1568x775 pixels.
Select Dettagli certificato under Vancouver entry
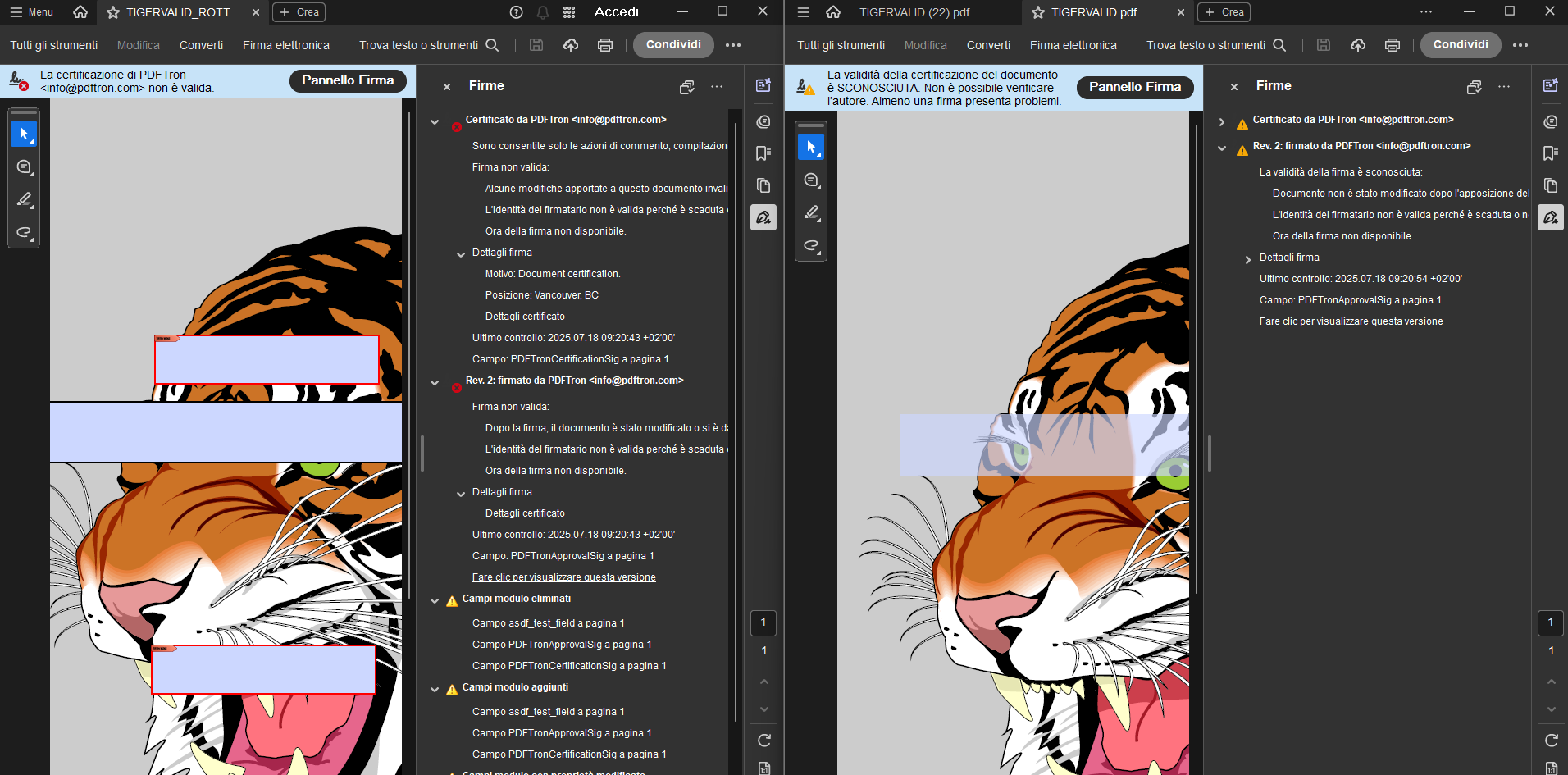click(525, 317)
